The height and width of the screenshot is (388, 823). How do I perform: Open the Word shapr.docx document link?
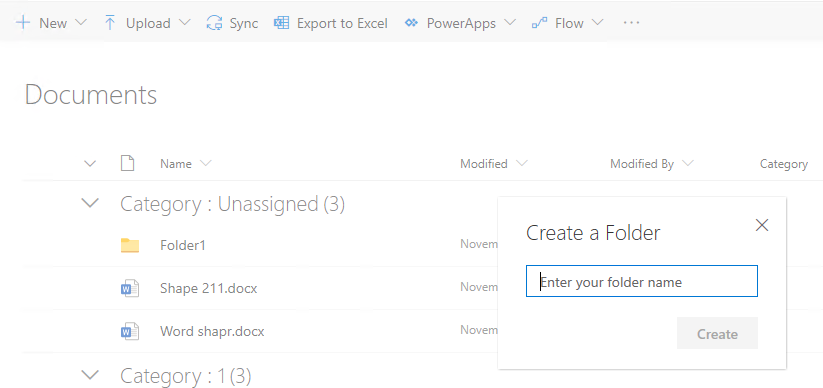[x=212, y=331]
